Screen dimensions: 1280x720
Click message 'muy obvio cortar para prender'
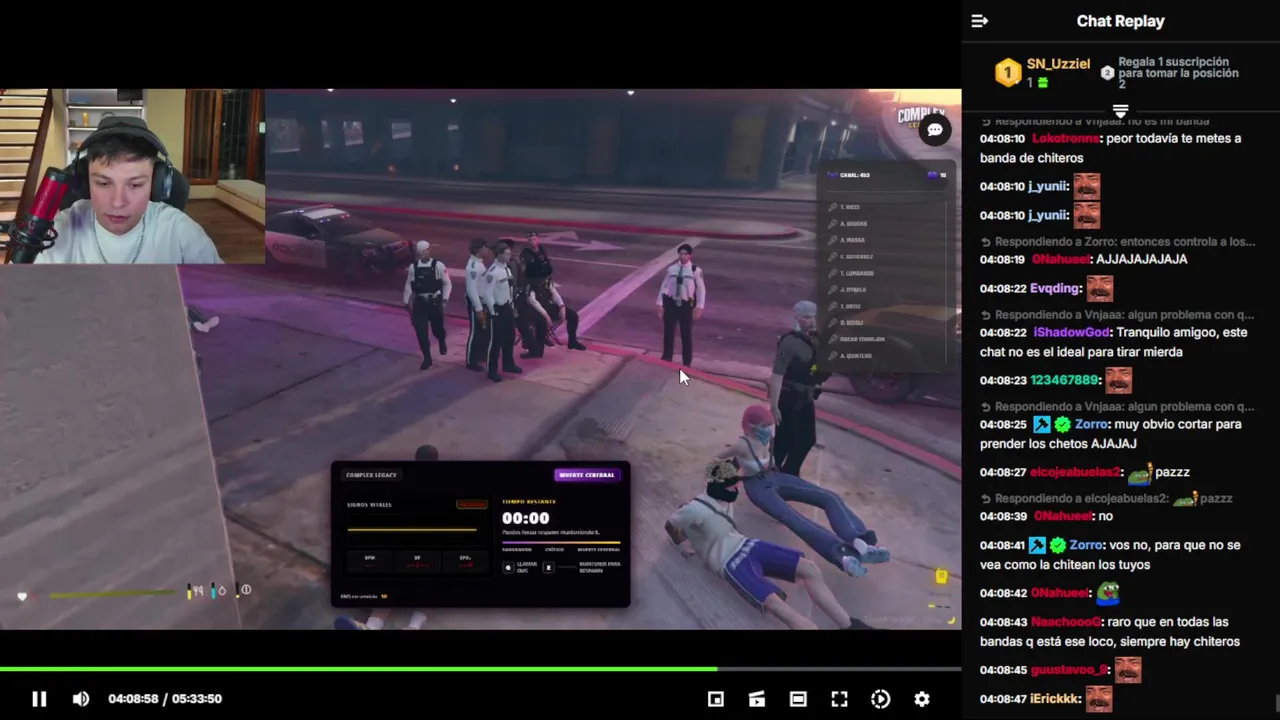1110,434
